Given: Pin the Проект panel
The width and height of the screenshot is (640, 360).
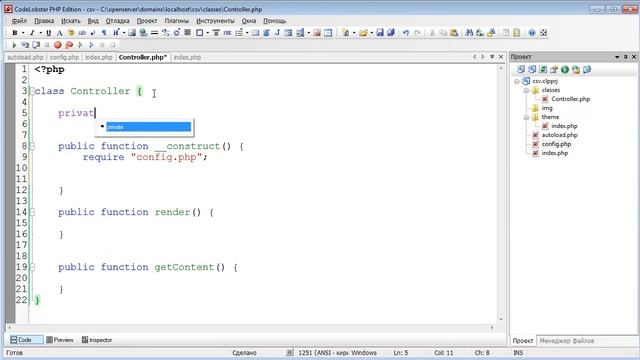Looking at the screenshot, I should pyautogui.click(x=626, y=57).
